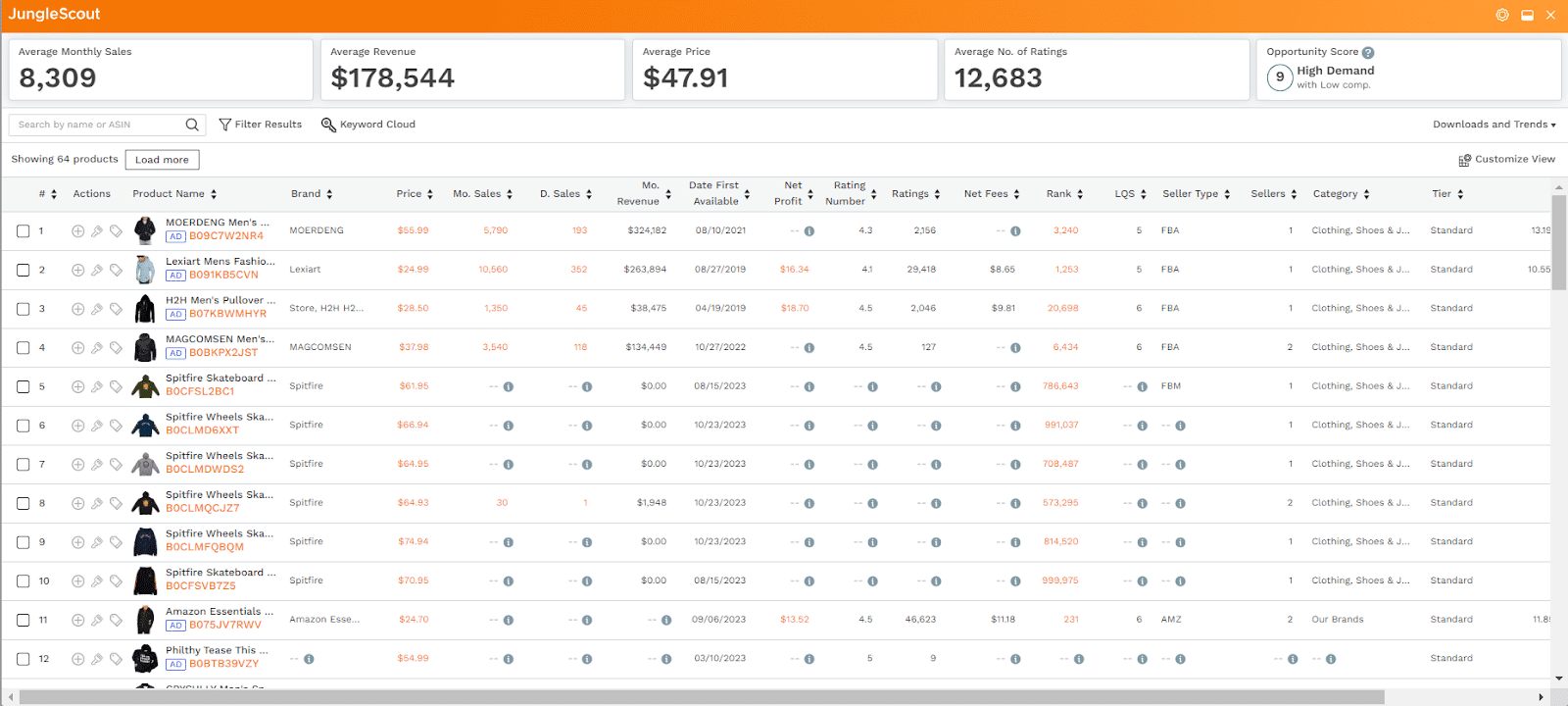The width and height of the screenshot is (1568, 706).
Task: Select the checkbox for row 5 B0CFSL2BC1
Action: [x=23, y=386]
